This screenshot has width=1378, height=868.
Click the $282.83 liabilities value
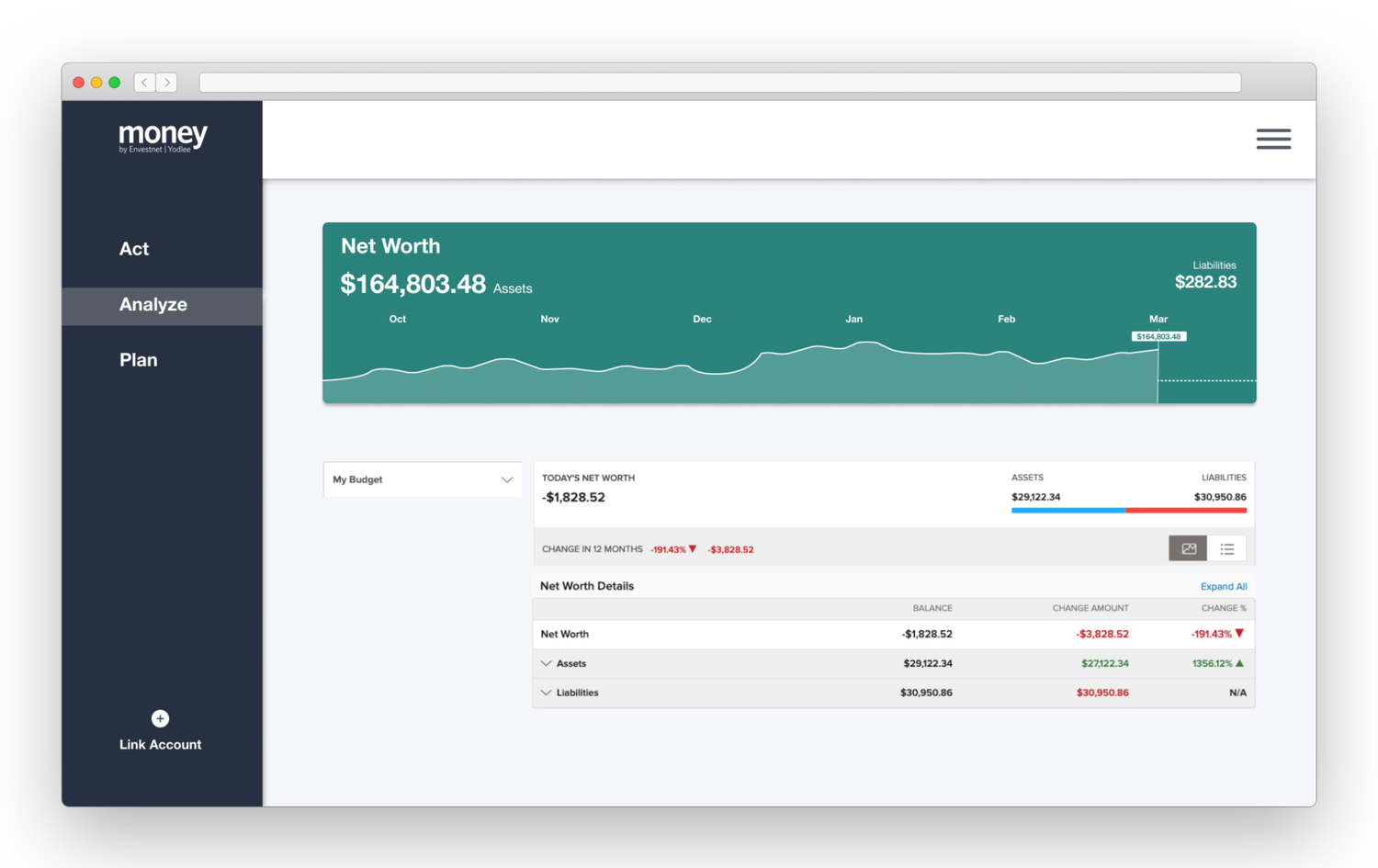(1205, 282)
